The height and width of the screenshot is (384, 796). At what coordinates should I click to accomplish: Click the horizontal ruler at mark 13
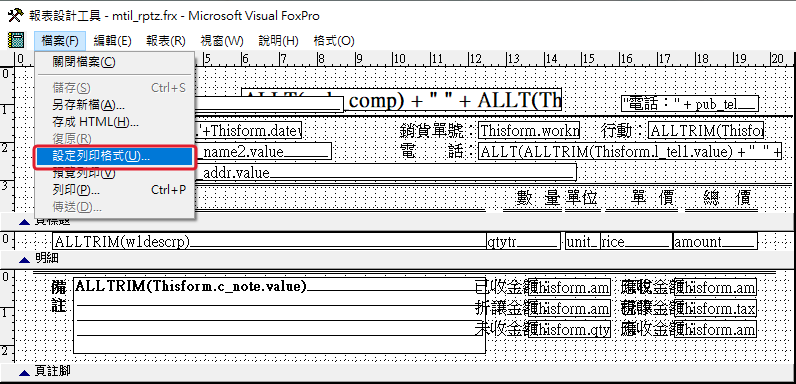pos(512,59)
